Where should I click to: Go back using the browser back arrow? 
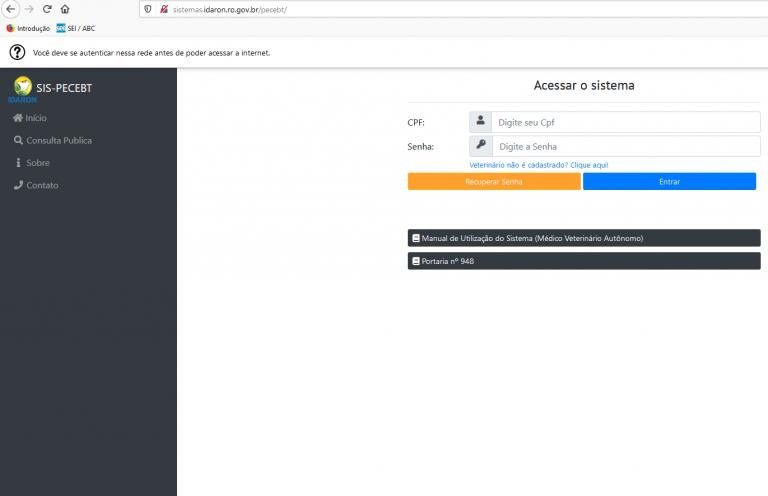click(11, 9)
